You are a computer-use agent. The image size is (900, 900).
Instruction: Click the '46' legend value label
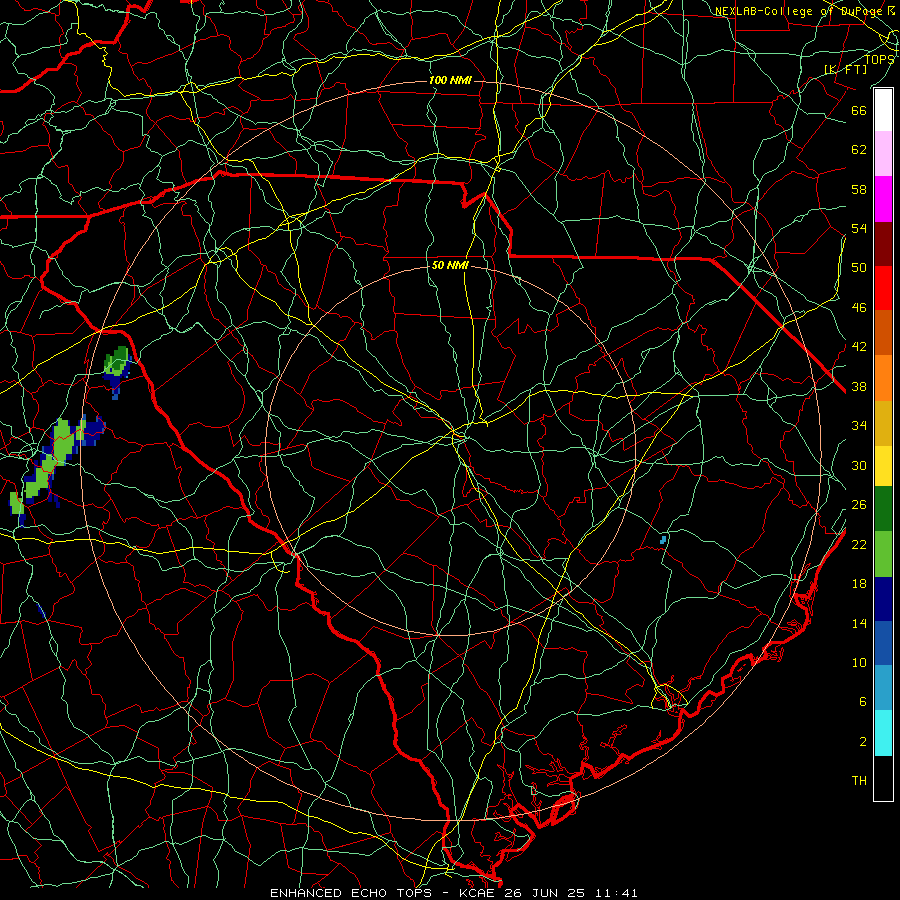pos(859,308)
